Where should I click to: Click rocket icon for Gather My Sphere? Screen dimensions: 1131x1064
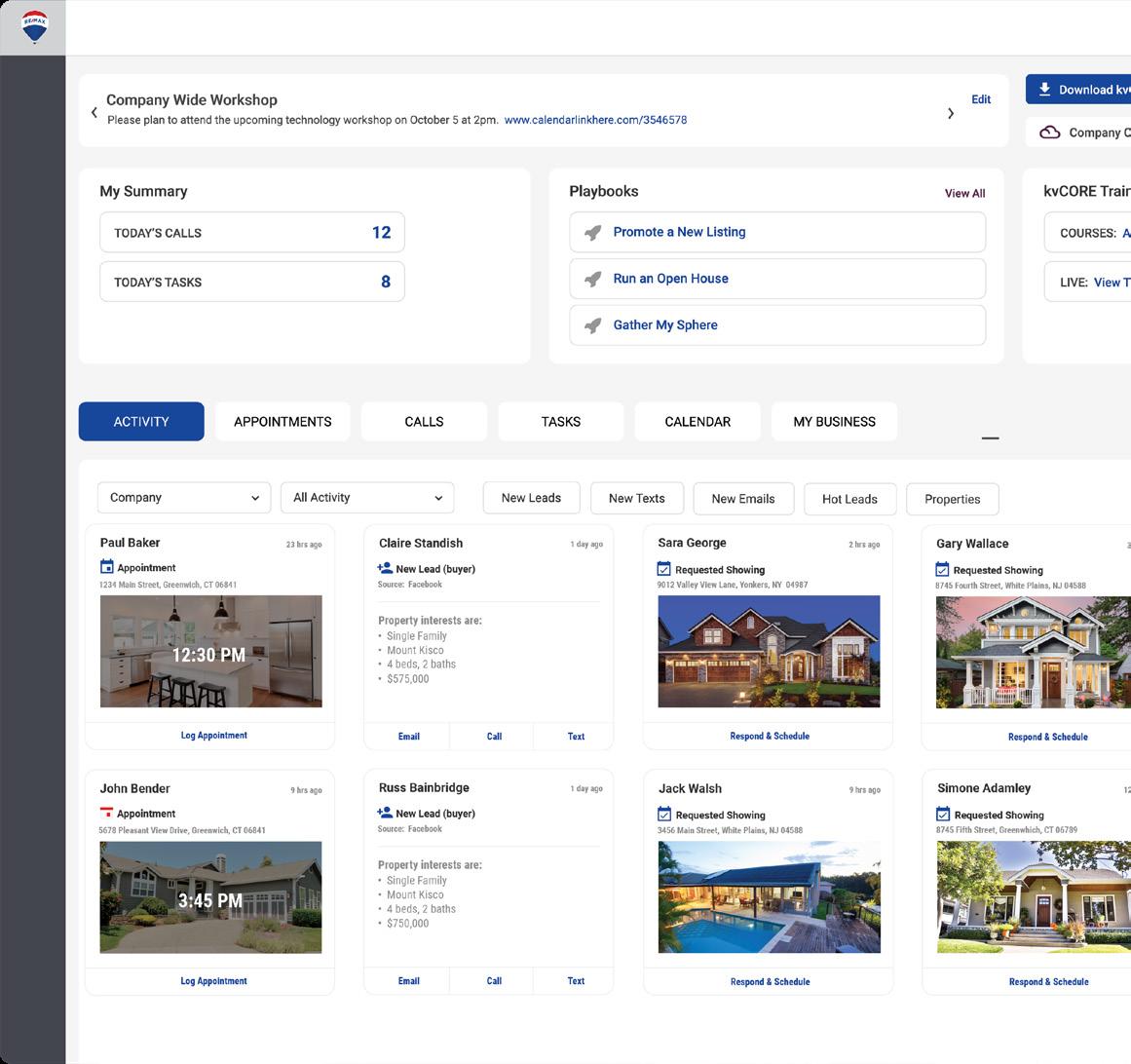(x=593, y=325)
